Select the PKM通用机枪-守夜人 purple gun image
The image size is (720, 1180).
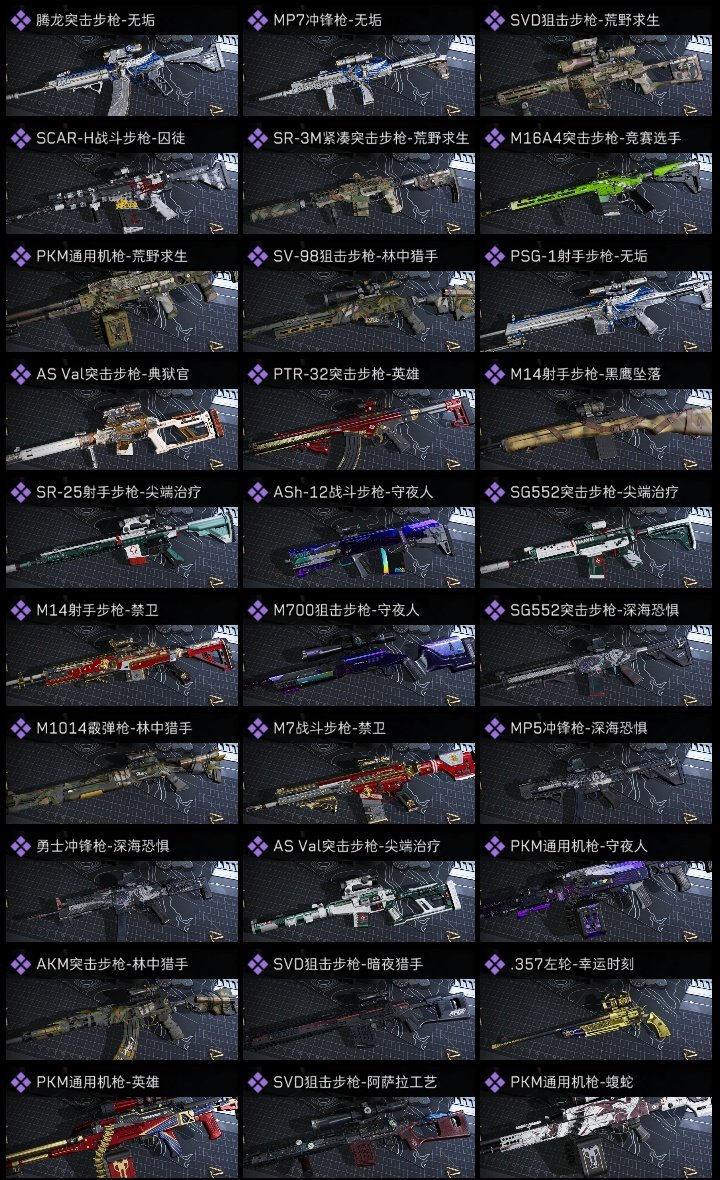click(x=596, y=902)
